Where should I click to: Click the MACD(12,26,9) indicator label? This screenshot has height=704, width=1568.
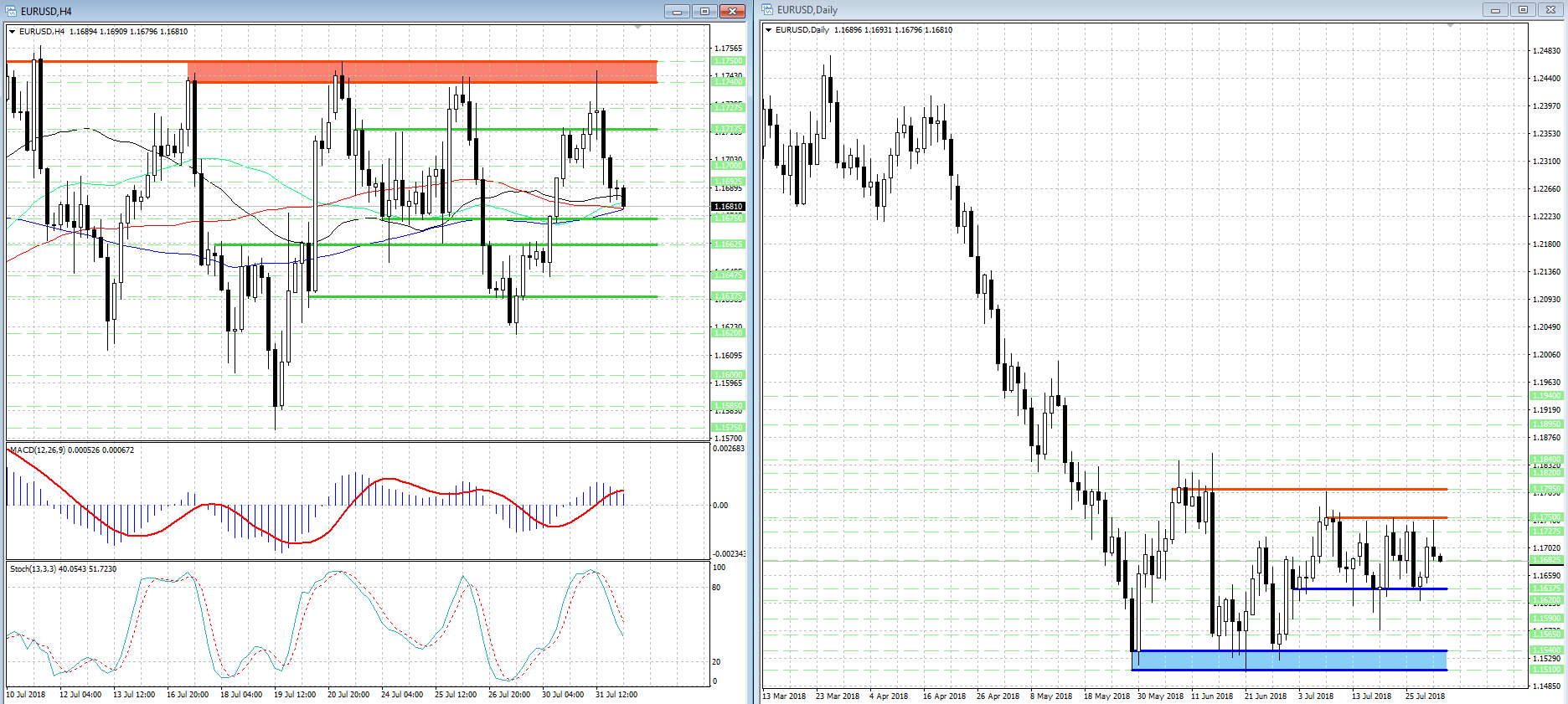tap(72, 450)
